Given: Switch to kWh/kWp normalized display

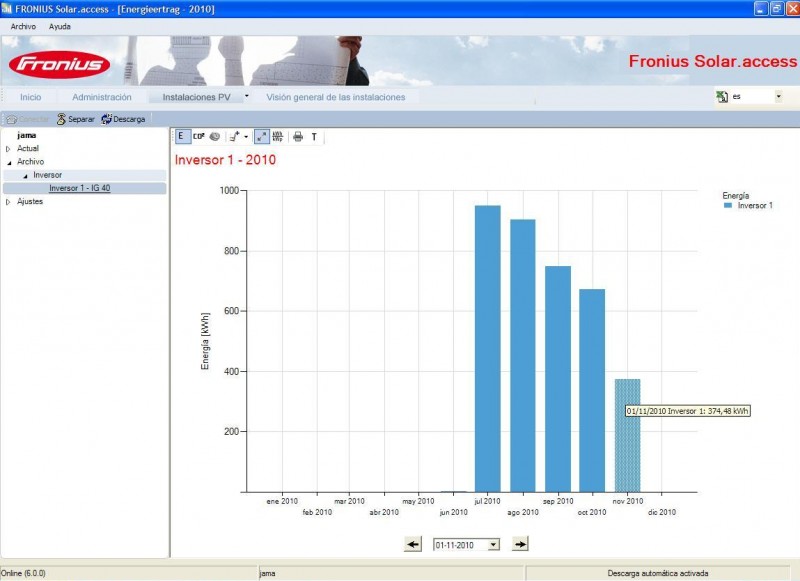Looking at the screenshot, I should coord(278,137).
